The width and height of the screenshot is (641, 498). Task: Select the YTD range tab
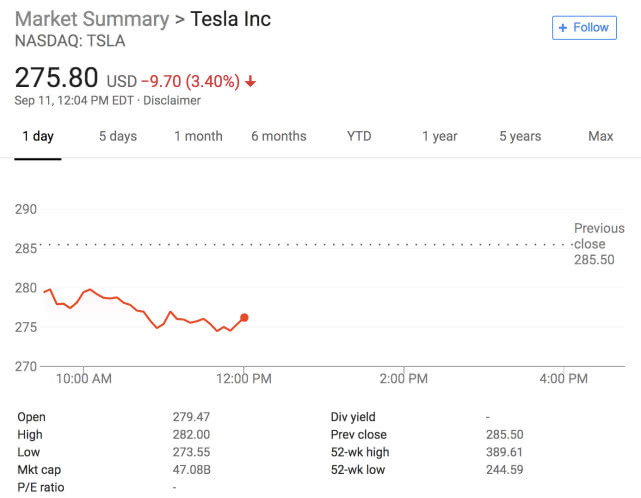[359, 136]
